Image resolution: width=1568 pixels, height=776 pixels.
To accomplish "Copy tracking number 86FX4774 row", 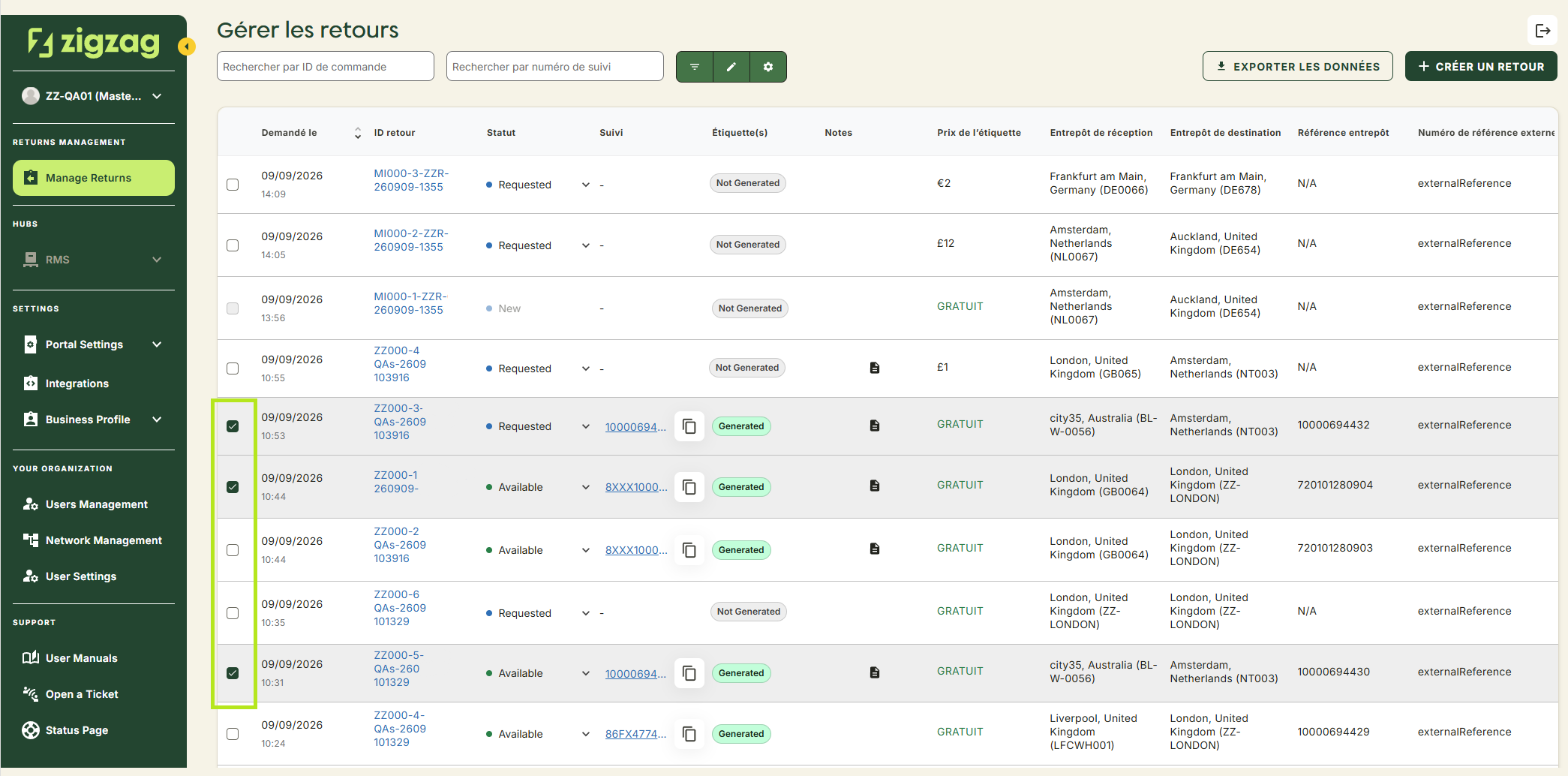I will (x=689, y=734).
